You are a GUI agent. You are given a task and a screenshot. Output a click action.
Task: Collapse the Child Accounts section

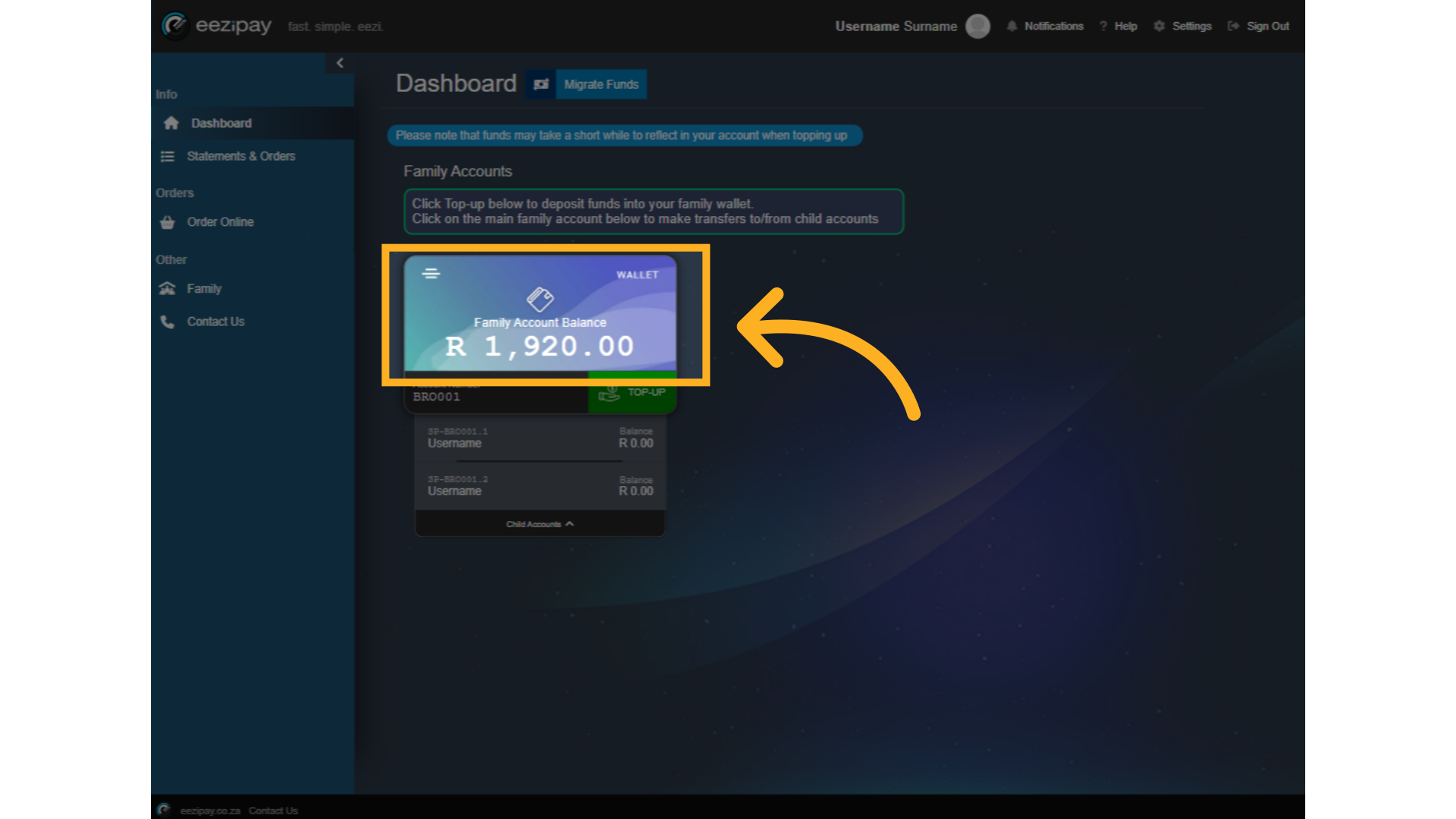[539, 523]
